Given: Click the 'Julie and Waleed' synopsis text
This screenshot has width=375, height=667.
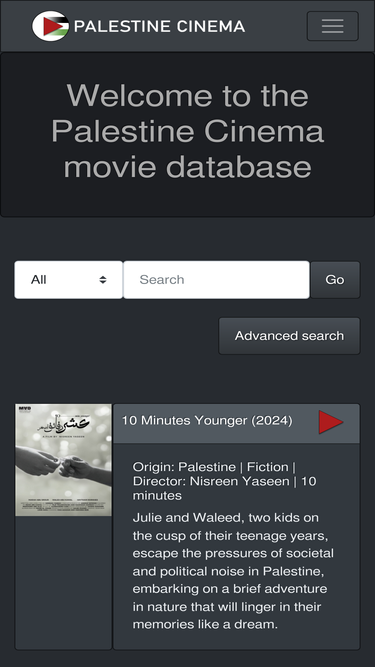Looking at the screenshot, I should pos(233,571).
